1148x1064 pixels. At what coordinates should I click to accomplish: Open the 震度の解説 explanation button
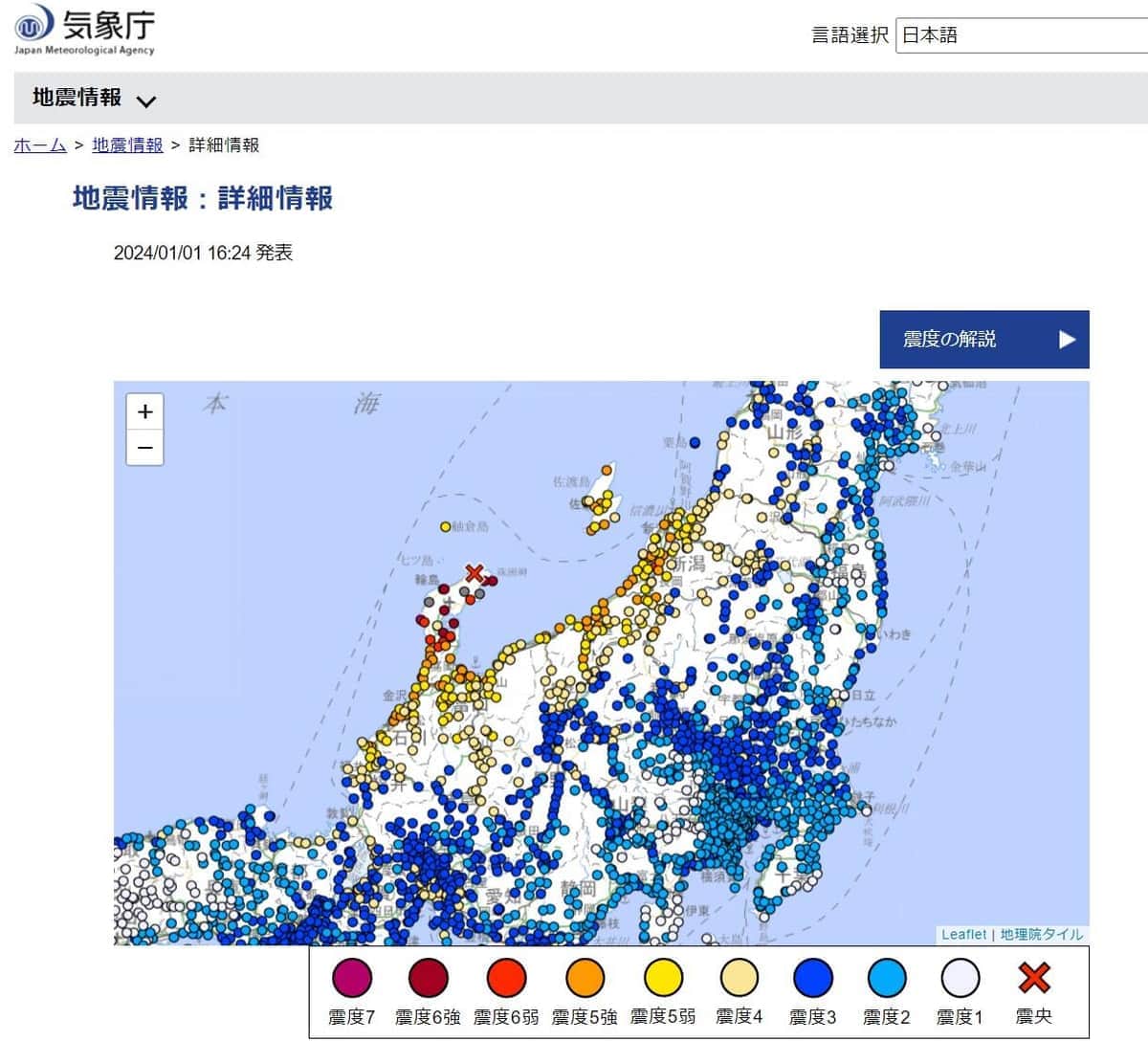tap(983, 339)
